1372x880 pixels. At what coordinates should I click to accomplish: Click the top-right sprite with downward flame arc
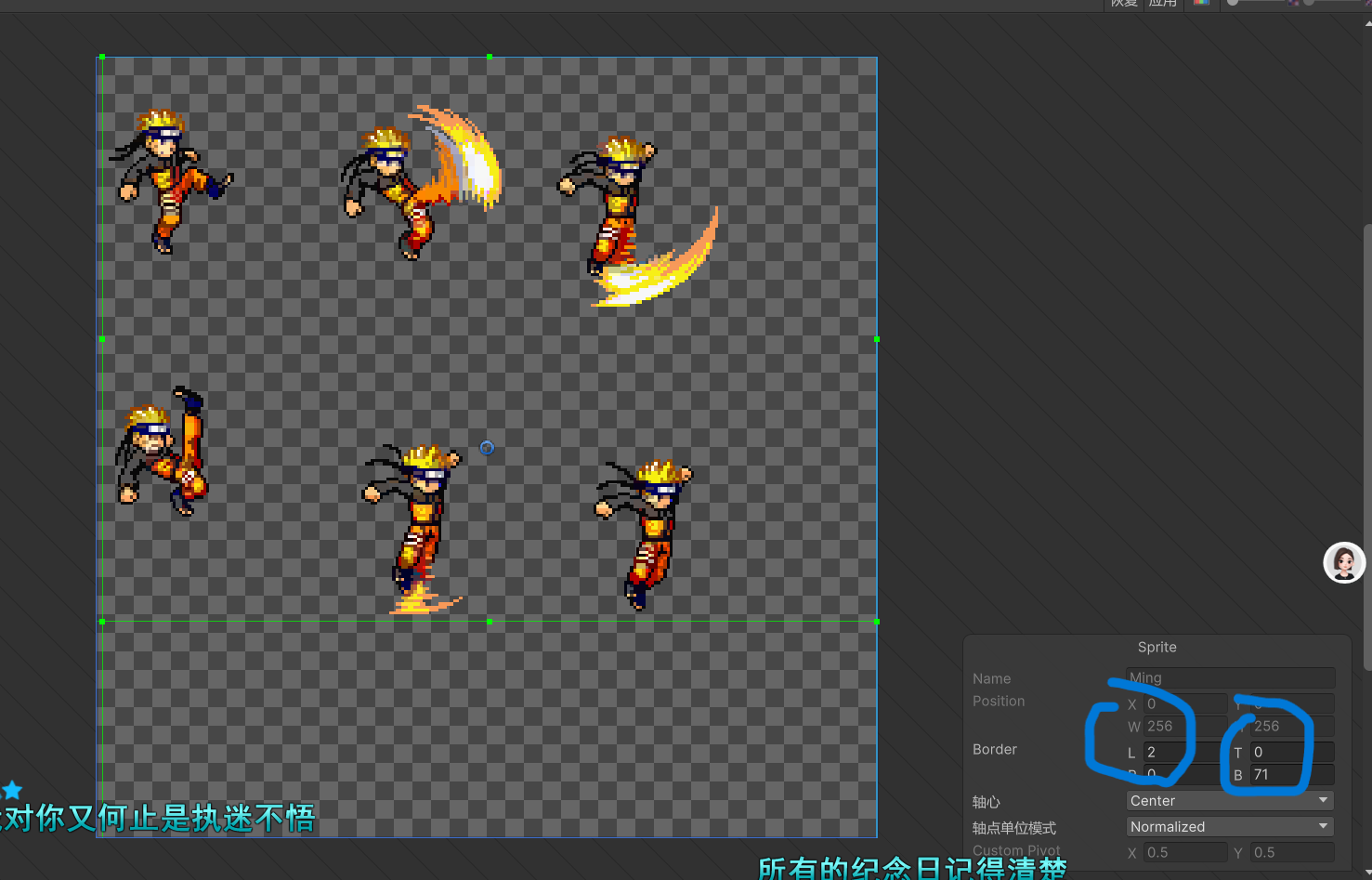pos(637,221)
